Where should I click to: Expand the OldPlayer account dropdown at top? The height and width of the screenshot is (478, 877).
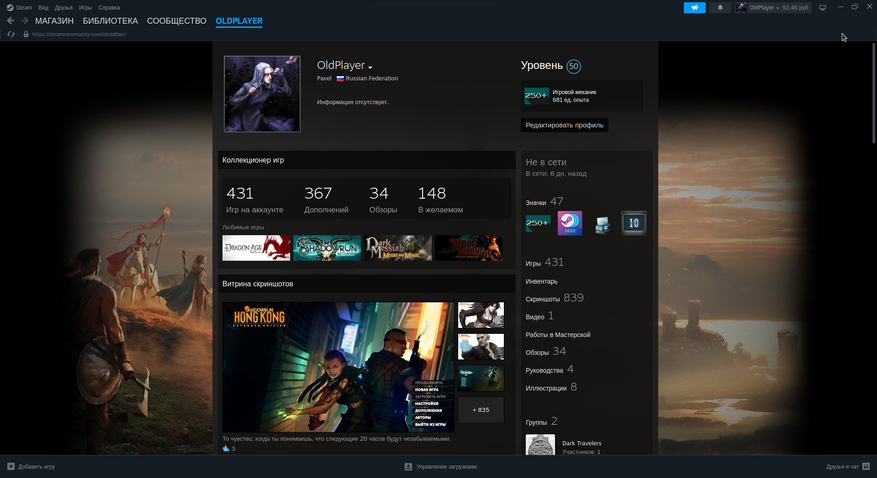click(x=773, y=7)
